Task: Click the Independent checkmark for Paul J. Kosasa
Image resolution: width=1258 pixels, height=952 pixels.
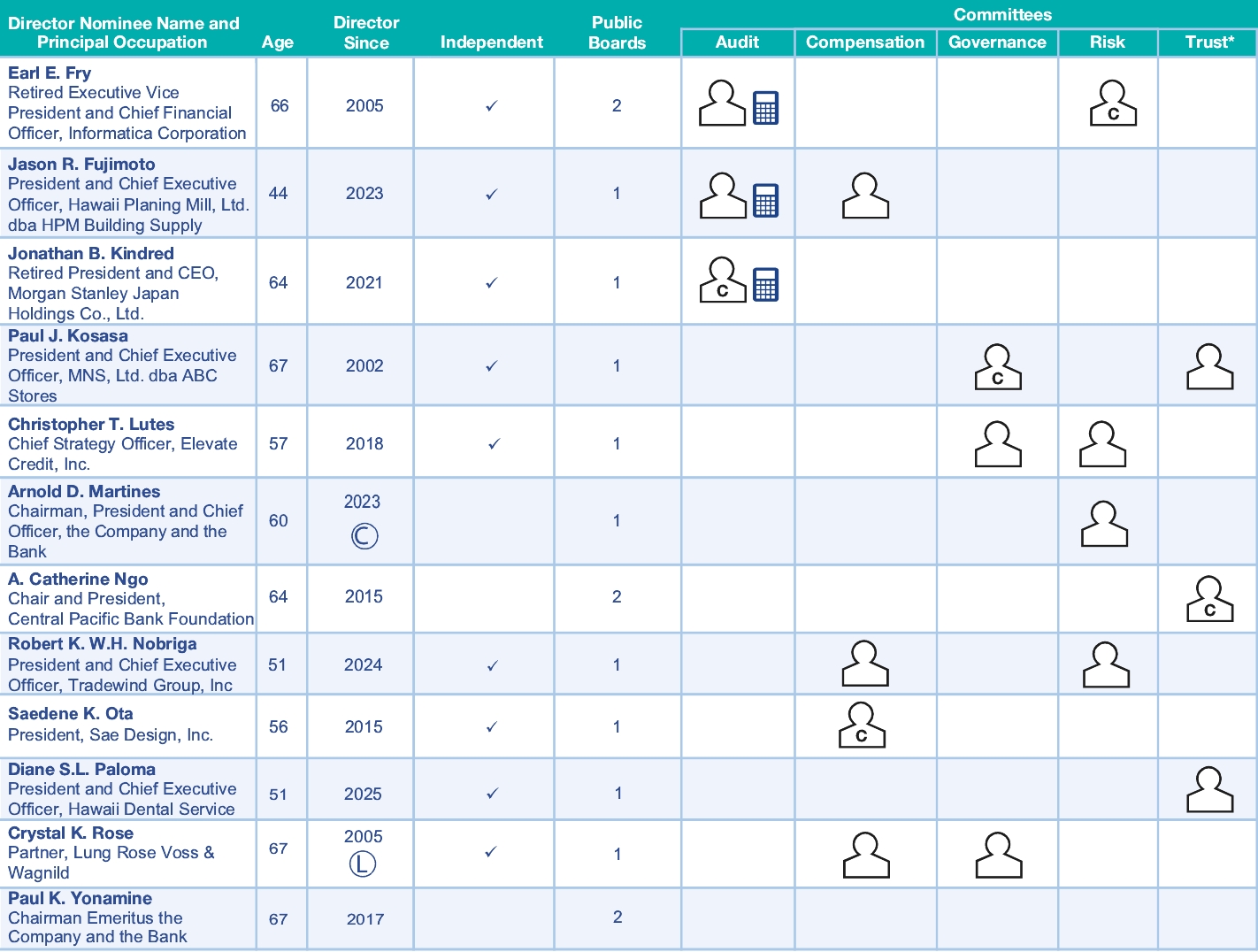Action: (492, 365)
